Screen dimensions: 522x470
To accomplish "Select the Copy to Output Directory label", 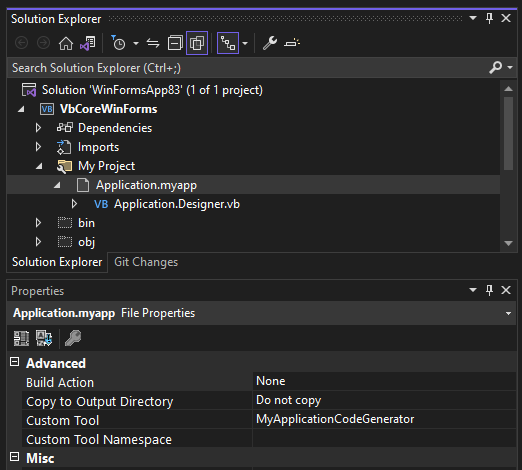I will pos(100,402).
